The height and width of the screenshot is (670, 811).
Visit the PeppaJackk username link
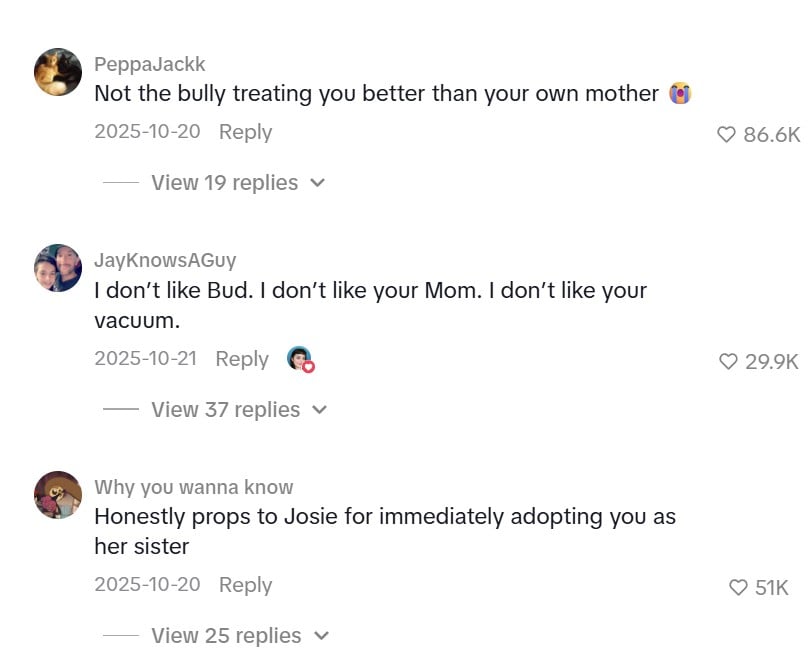coord(149,64)
